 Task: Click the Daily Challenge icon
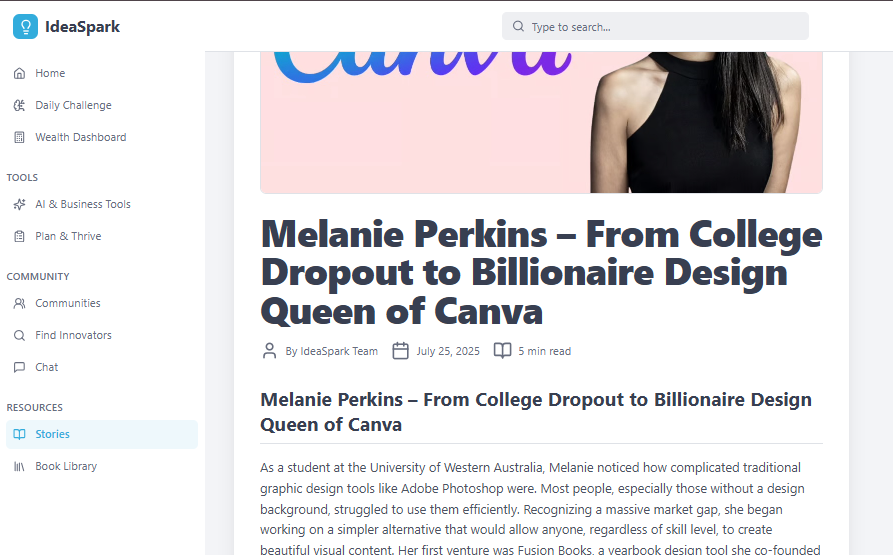19,105
